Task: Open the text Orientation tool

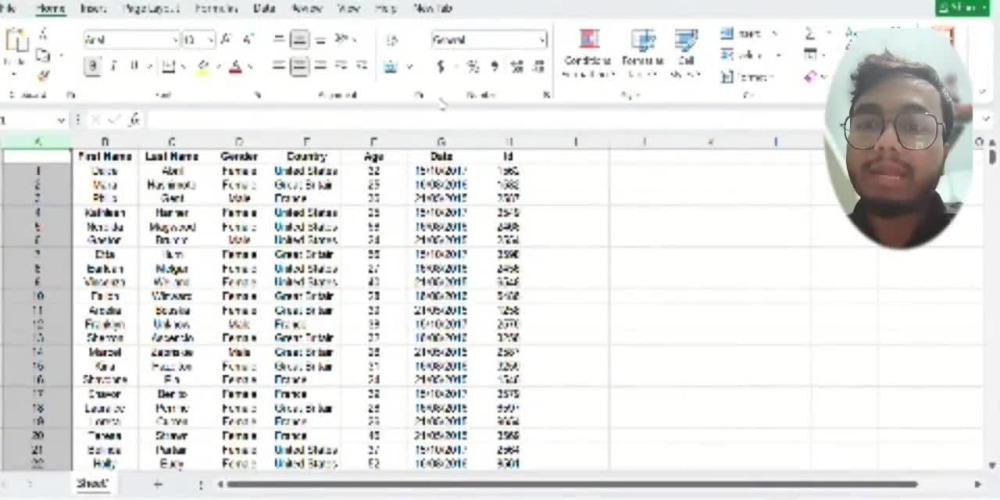Action: (x=342, y=40)
